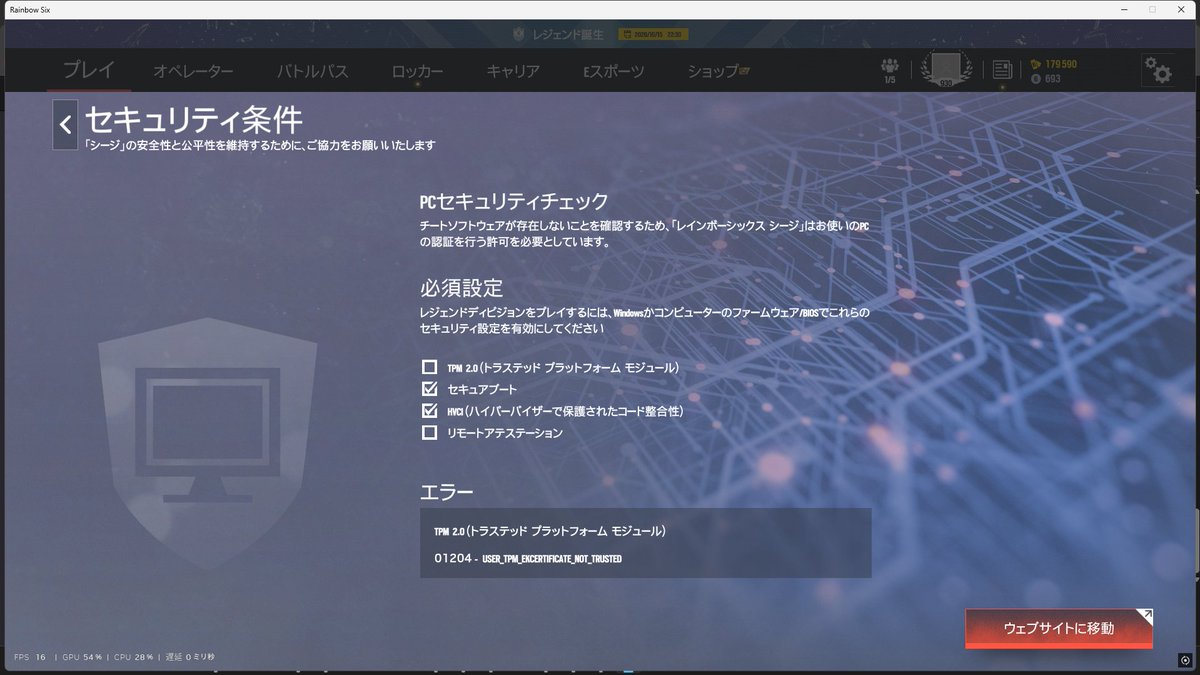Click the calendar icon on the event date badge

[x=627, y=34]
